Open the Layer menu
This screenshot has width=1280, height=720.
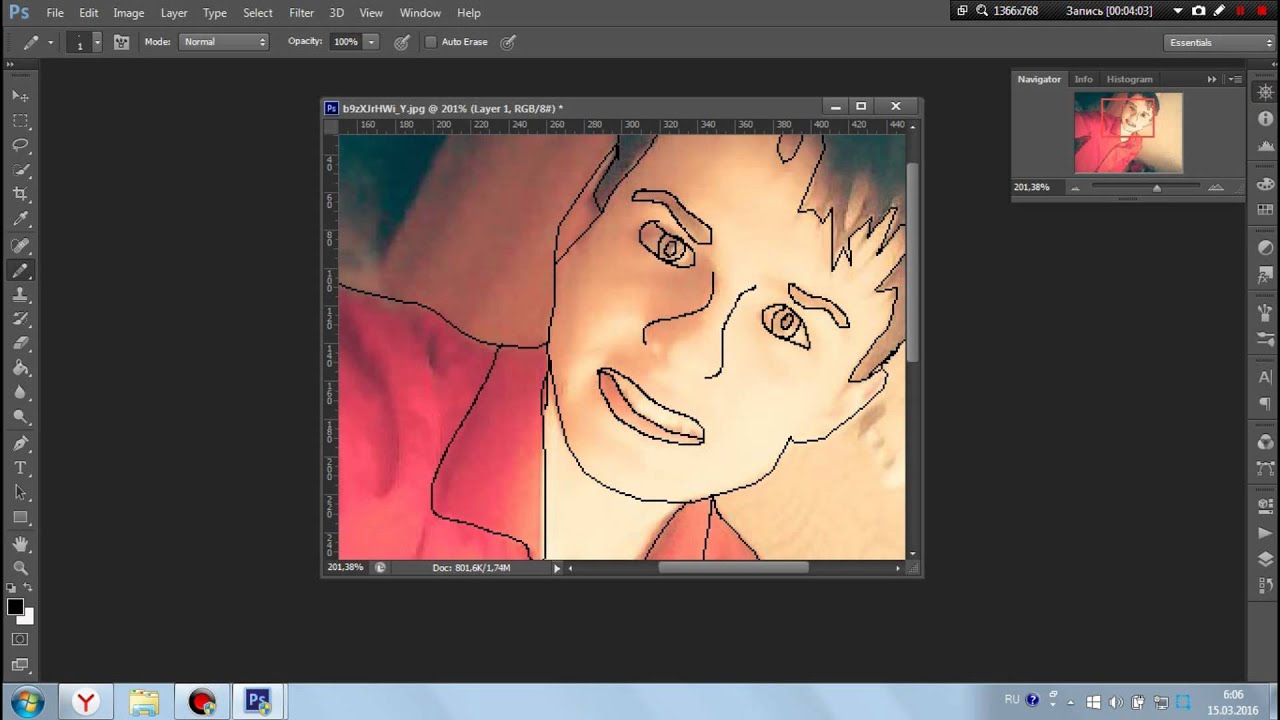(174, 13)
